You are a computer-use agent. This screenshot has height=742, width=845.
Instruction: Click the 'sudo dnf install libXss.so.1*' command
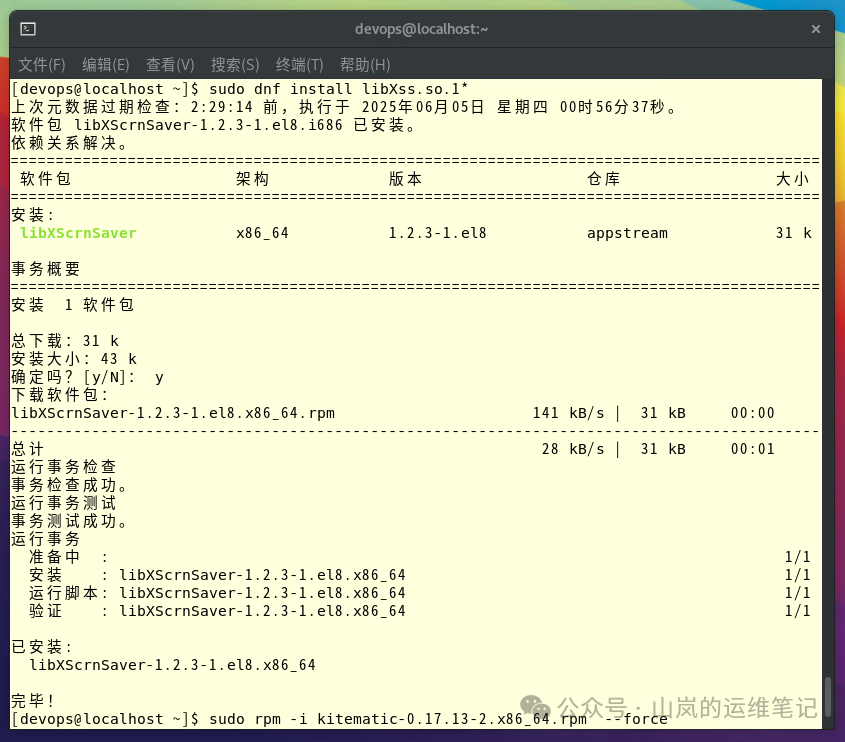pos(338,89)
